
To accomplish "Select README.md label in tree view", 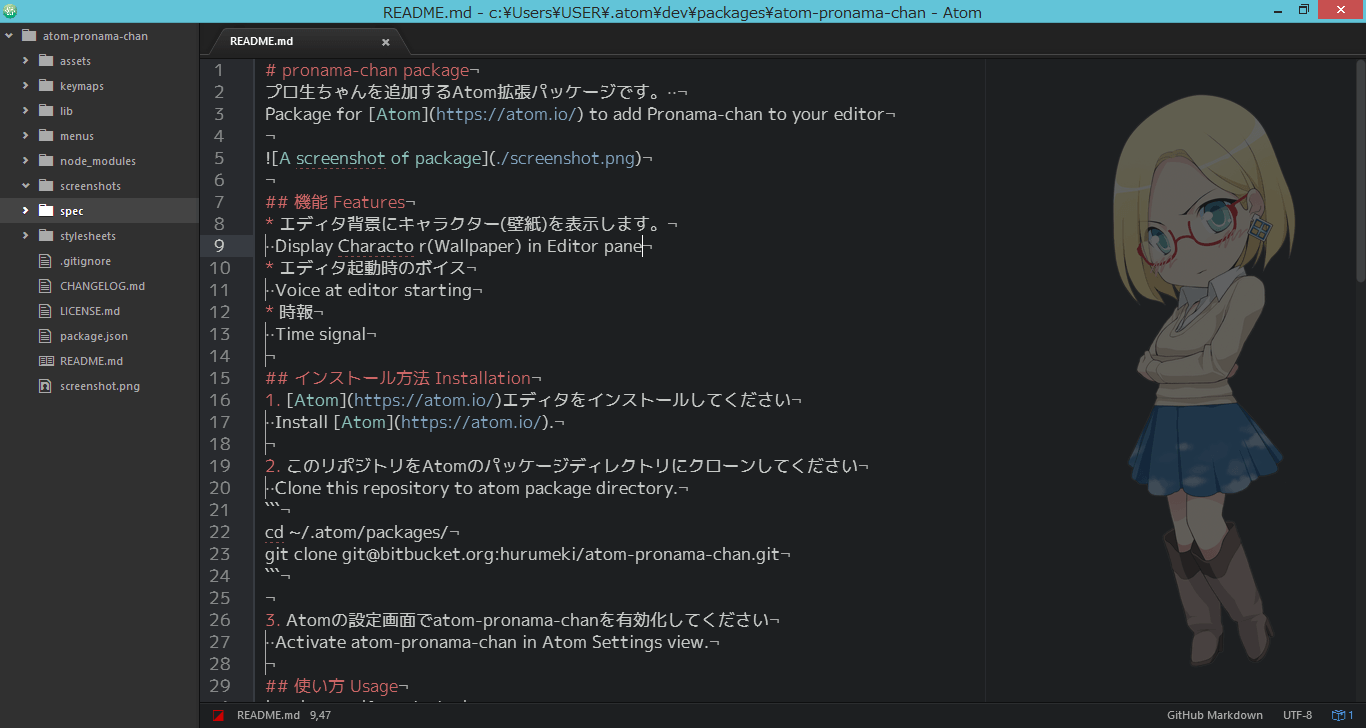I will [x=91, y=361].
